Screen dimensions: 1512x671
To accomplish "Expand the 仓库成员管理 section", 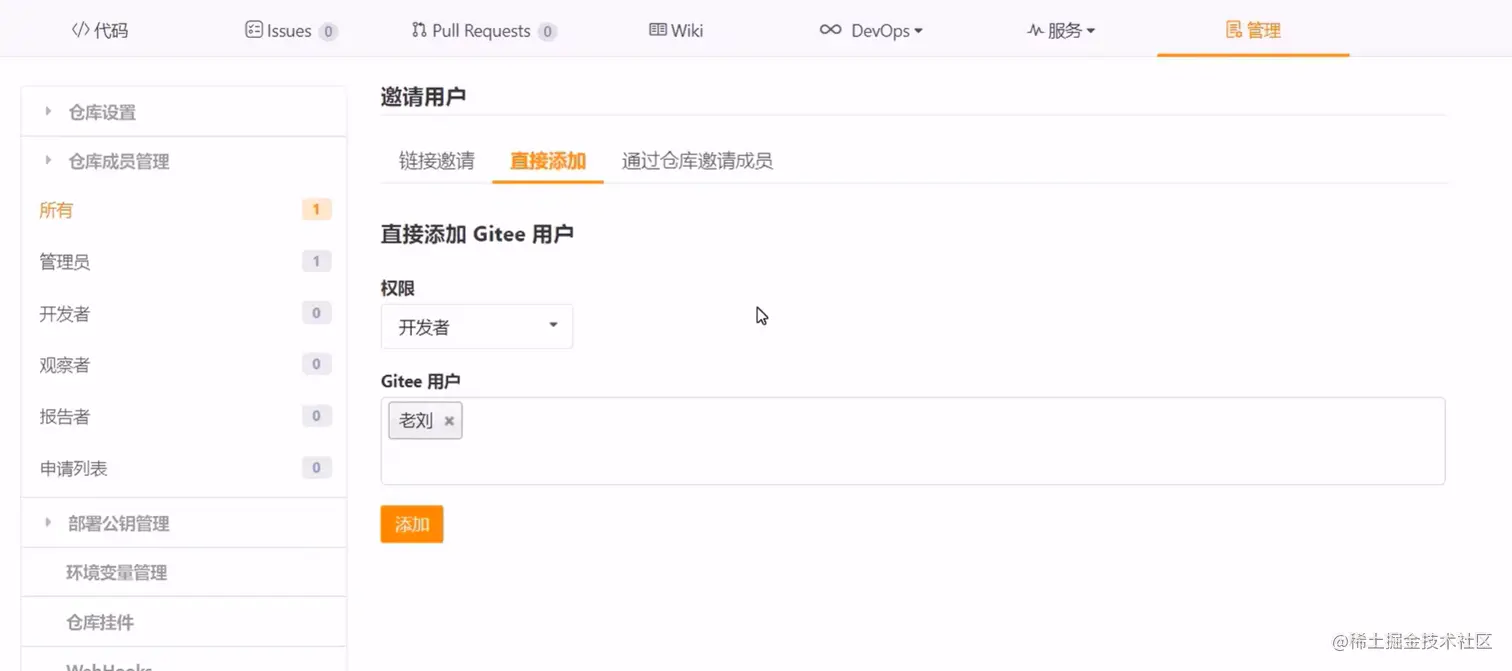I will (x=184, y=161).
